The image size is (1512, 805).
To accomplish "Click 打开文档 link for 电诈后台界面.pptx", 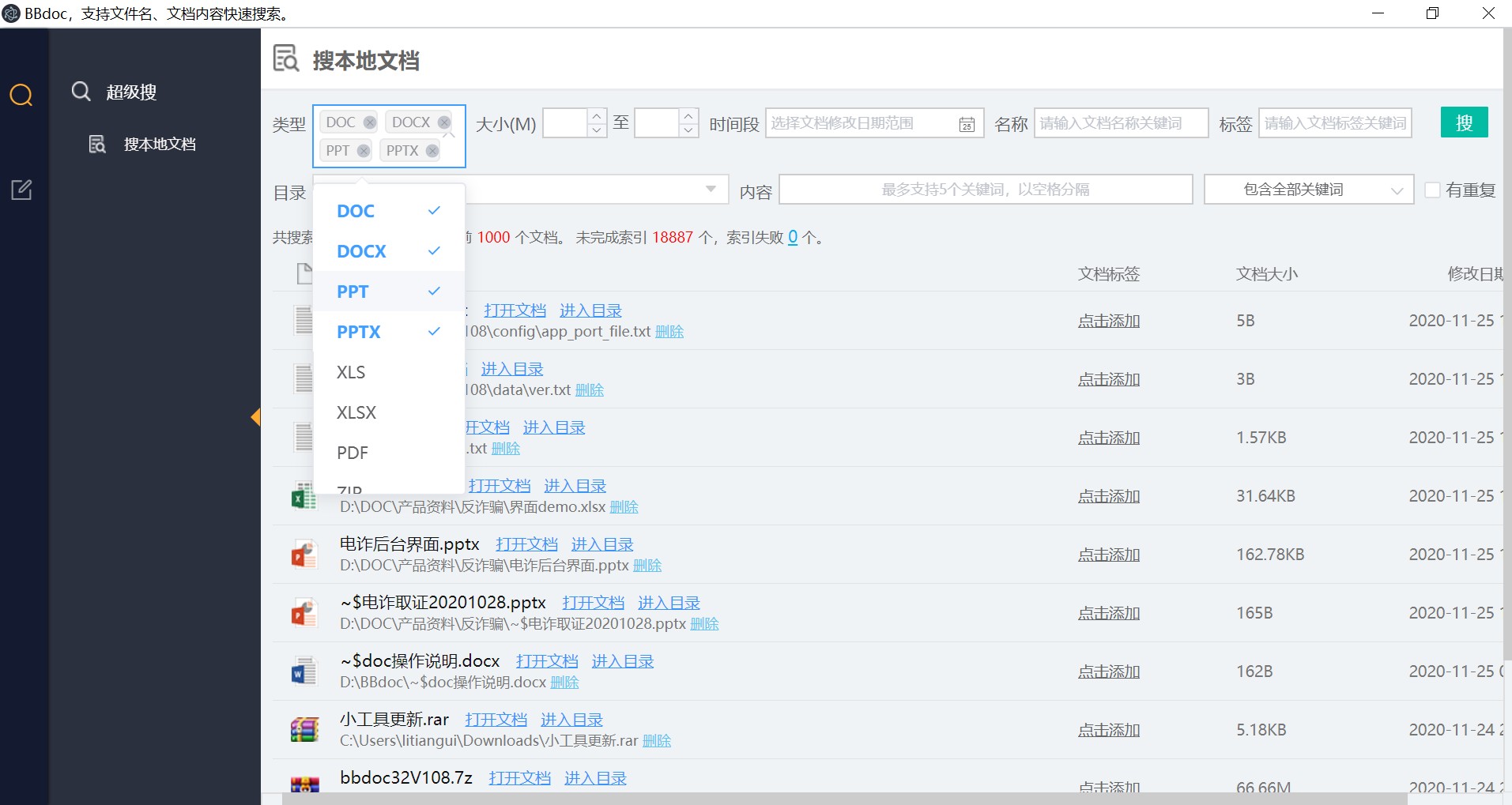I will pyautogui.click(x=526, y=544).
